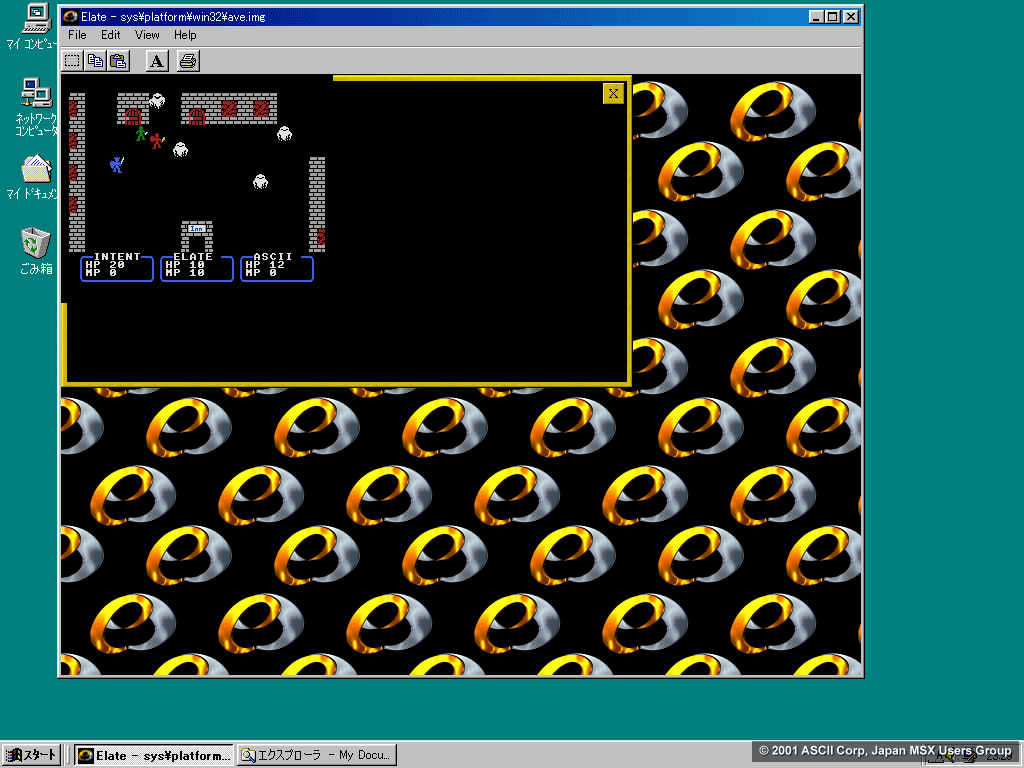Select the marquee selection tool in toolbar
Image resolution: width=1024 pixels, height=768 pixels.
[72, 61]
